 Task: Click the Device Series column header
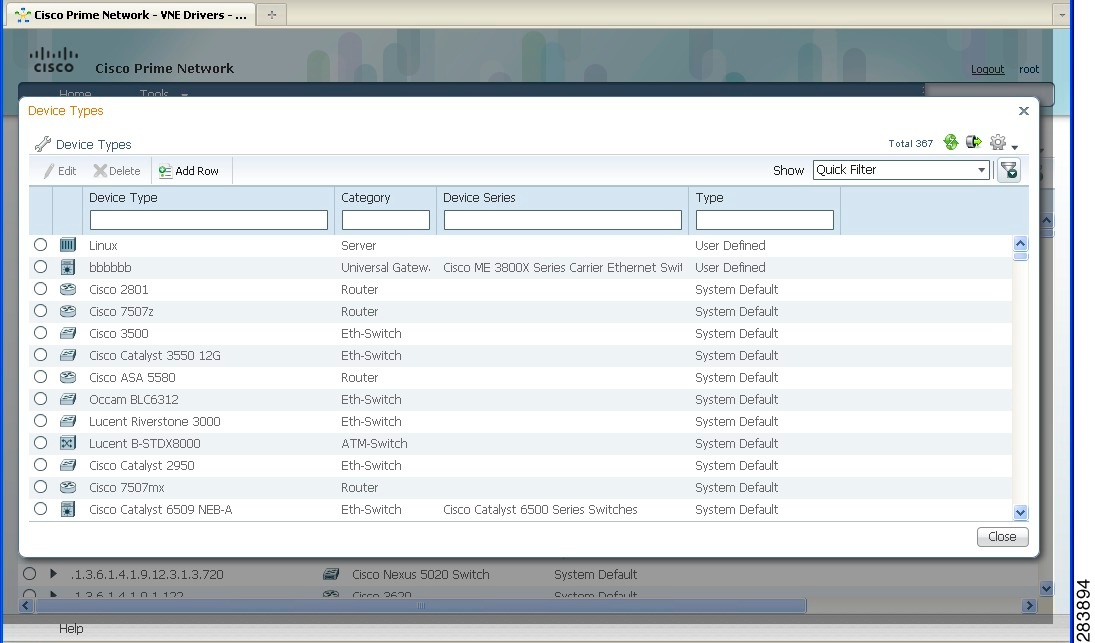point(479,198)
